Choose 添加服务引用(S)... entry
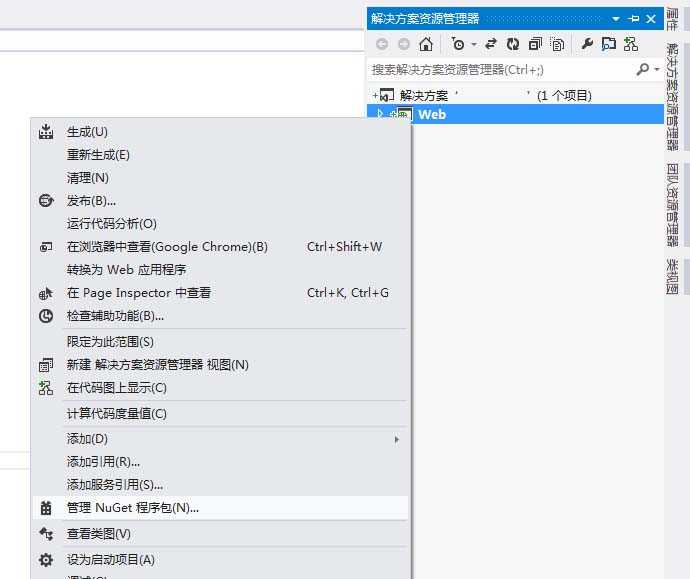 (220, 485)
